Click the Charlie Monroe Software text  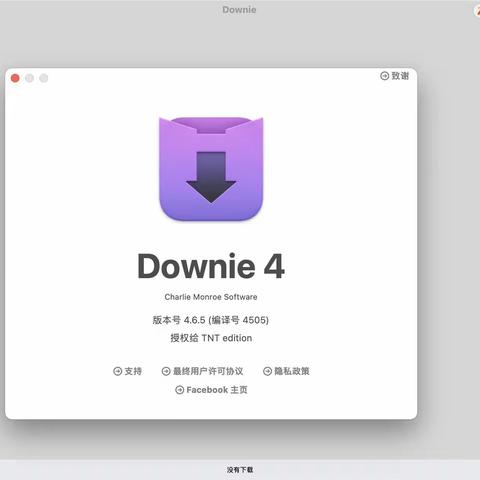tap(211, 297)
